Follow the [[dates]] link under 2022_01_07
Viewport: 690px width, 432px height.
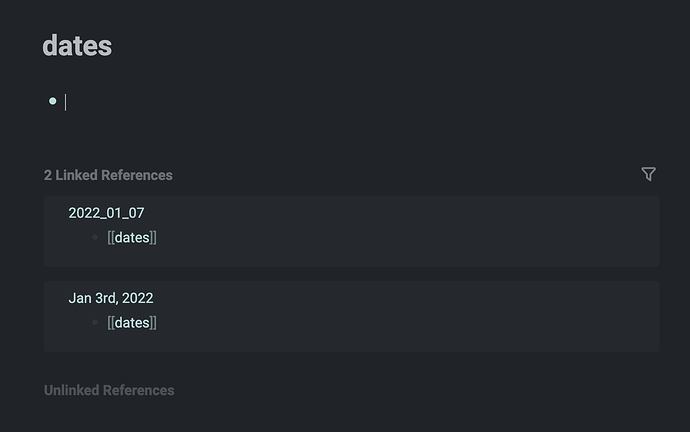coord(132,238)
